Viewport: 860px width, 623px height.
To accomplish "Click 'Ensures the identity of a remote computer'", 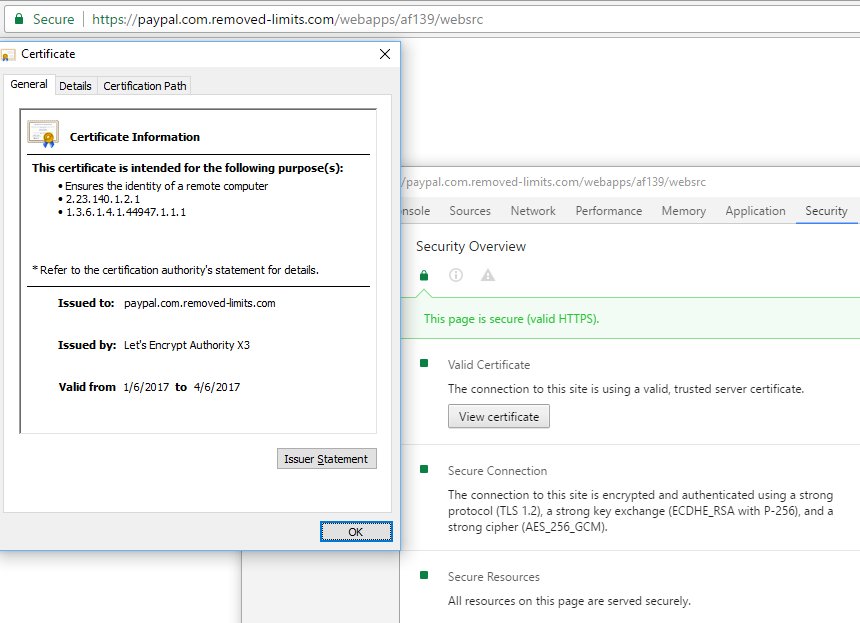I will coord(166,186).
